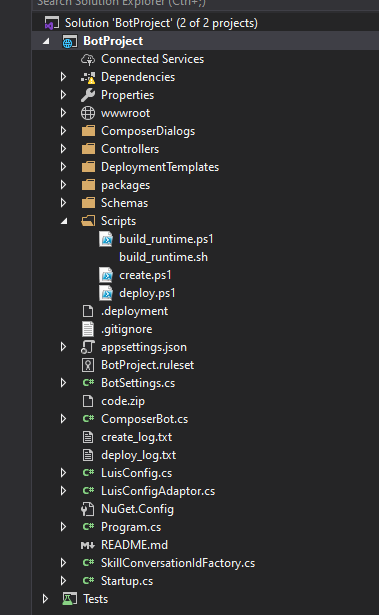Expand the SkillConversationIdFactory.cs node
The width and height of the screenshot is (379, 615).
64,563
